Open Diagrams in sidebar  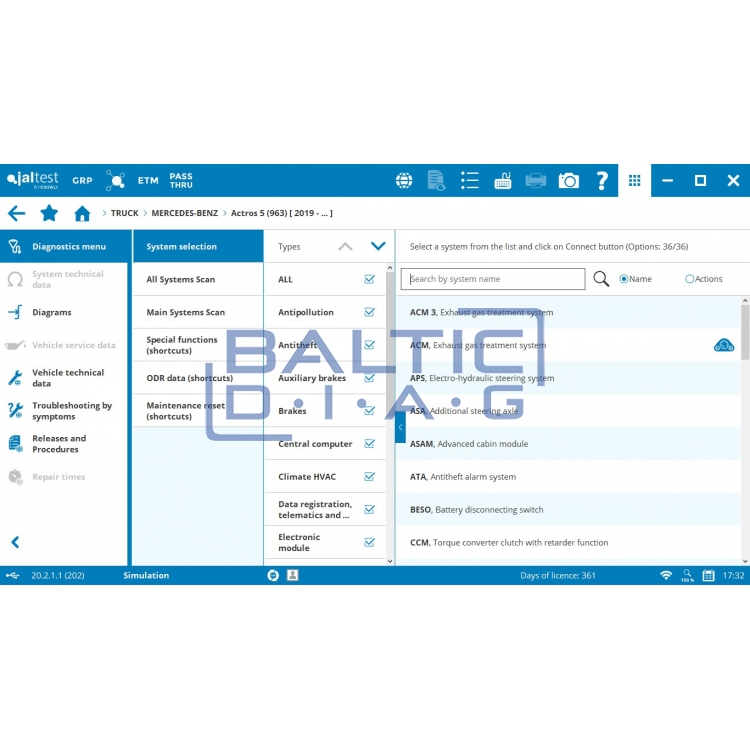click(64, 312)
